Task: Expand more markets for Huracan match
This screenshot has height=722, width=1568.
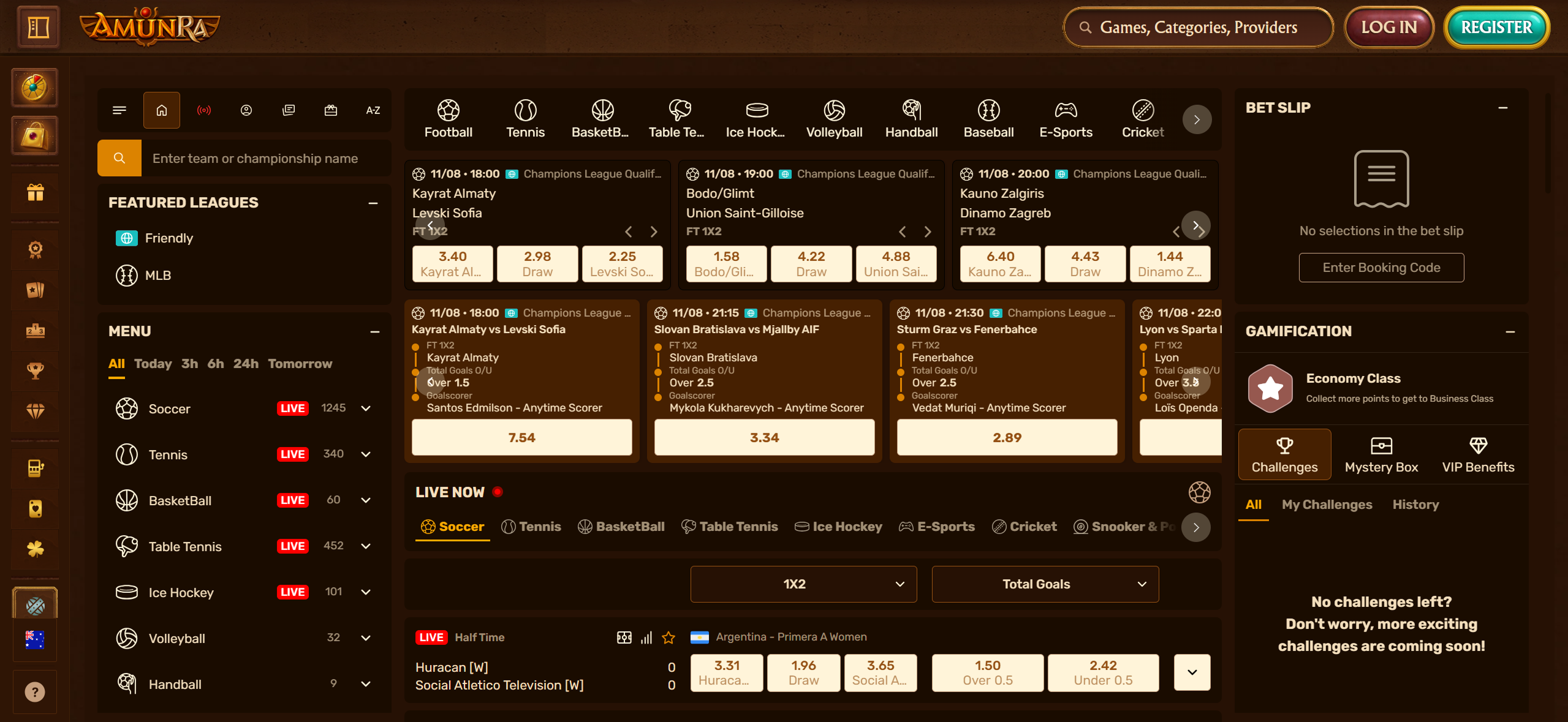Action: click(1192, 672)
